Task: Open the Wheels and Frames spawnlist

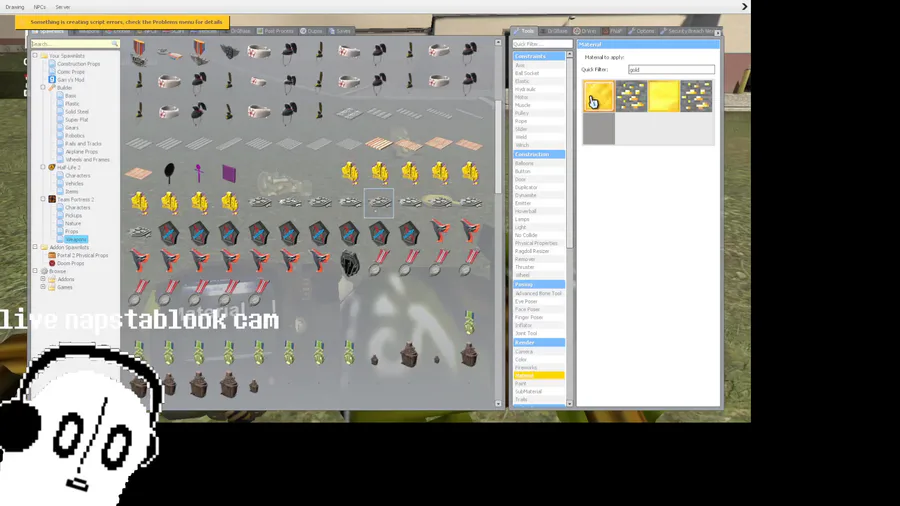Action: (x=87, y=159)
